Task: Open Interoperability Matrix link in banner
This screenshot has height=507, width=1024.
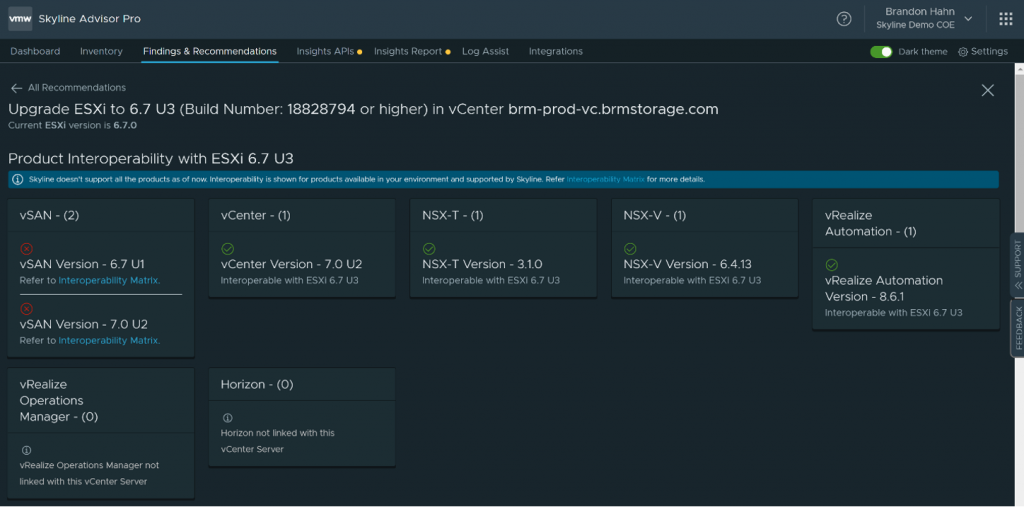Action: pos(605,180)
